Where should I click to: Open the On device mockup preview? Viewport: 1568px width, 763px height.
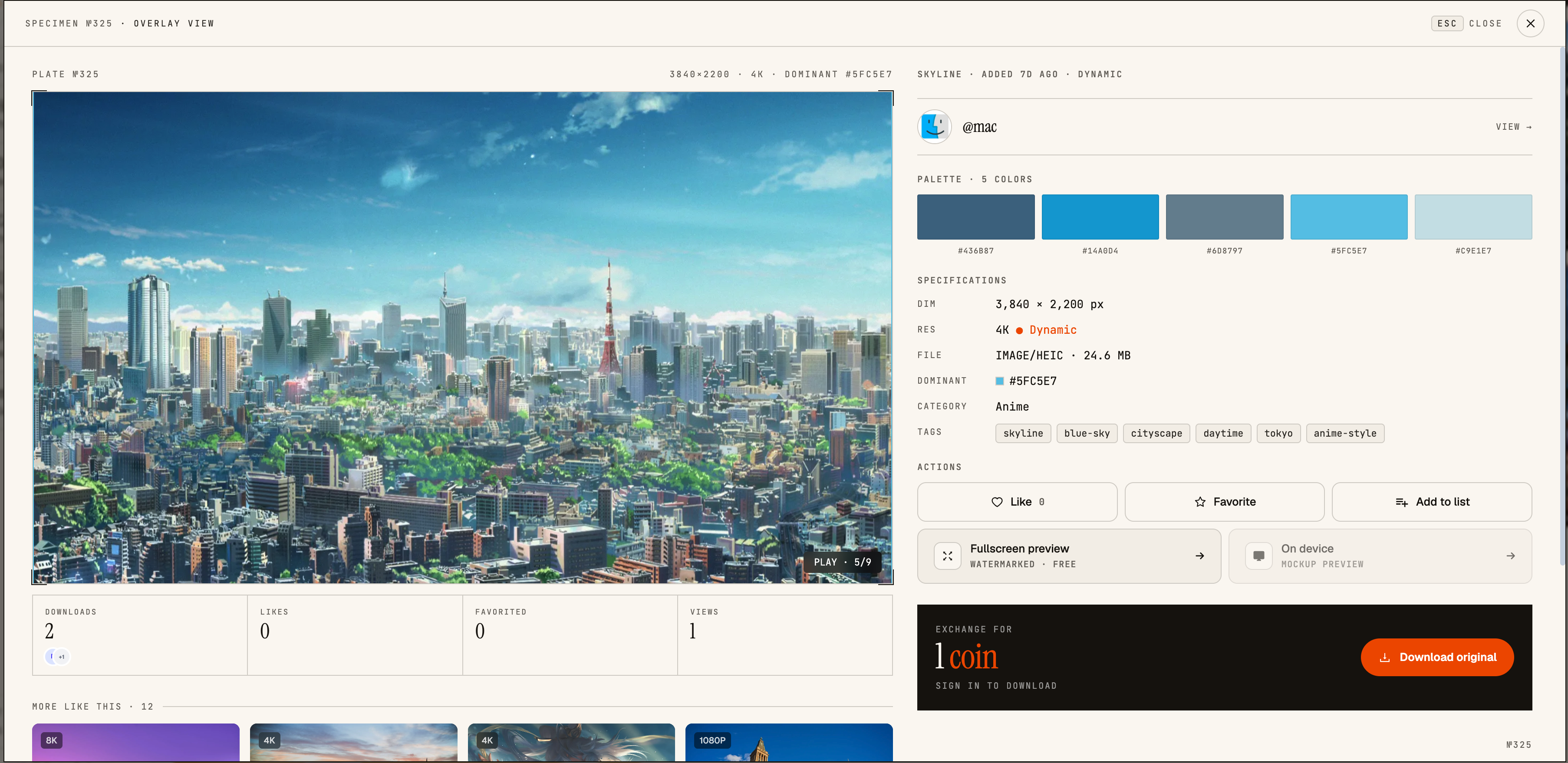coord(1380,556)
